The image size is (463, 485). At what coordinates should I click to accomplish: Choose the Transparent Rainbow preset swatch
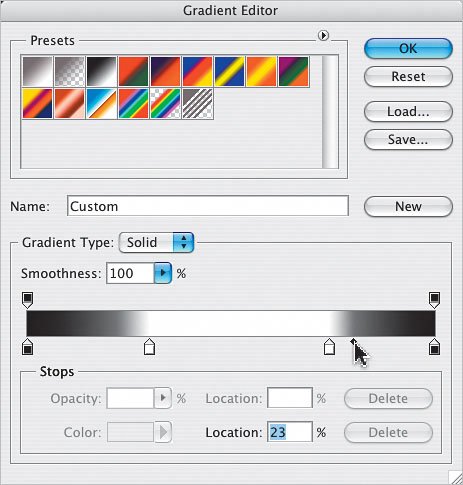[x=165, y=103]
